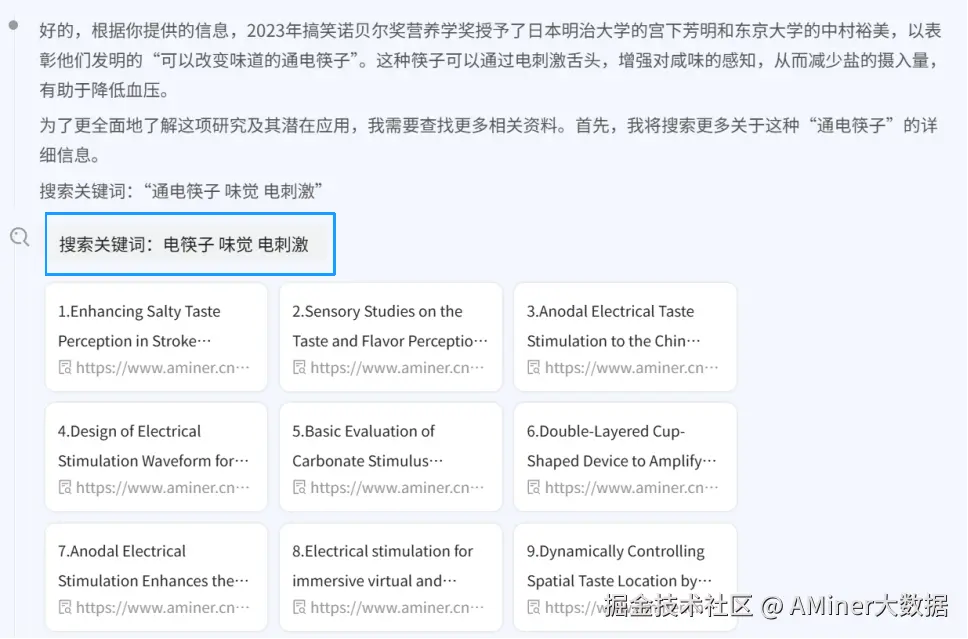Screen dimensions: 968x639
Task: Select result card 5 "Basic Evaluation of Carbonate Stimulus"
Action: [x=390, y=456]
